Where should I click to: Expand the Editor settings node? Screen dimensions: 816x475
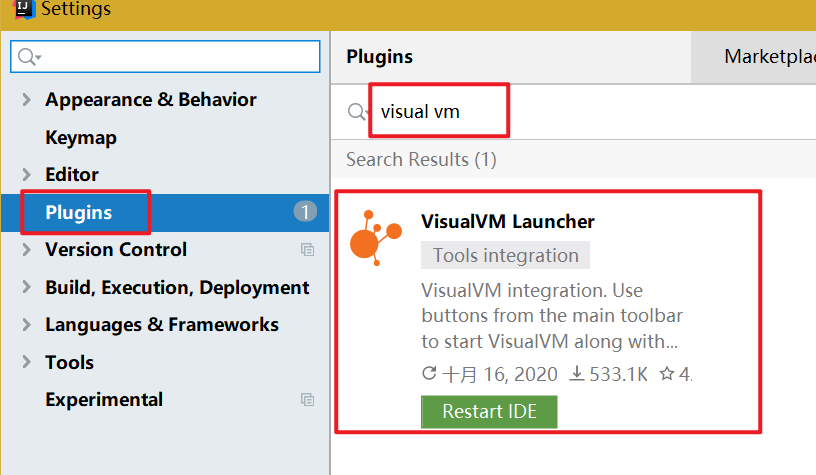(27, 174)
